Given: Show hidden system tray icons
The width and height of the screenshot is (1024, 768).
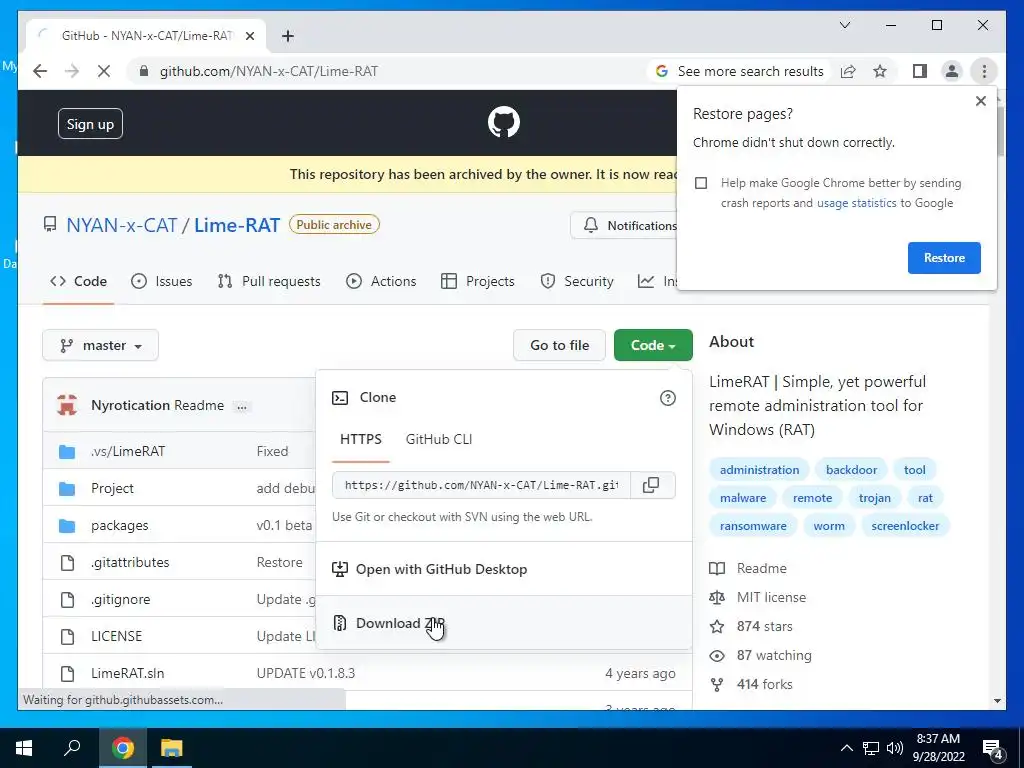Looking at the screenshot, I should pyautogui.click(x=846, y=748).
